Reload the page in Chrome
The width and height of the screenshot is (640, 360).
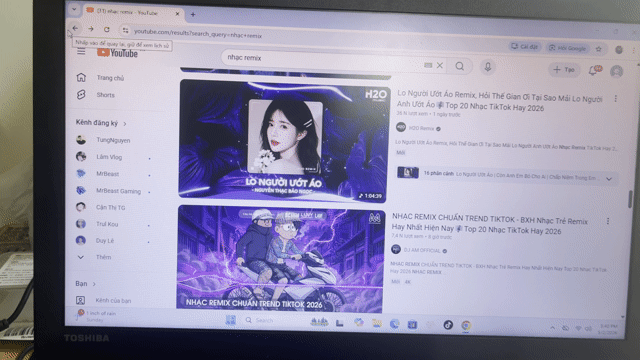107,29
